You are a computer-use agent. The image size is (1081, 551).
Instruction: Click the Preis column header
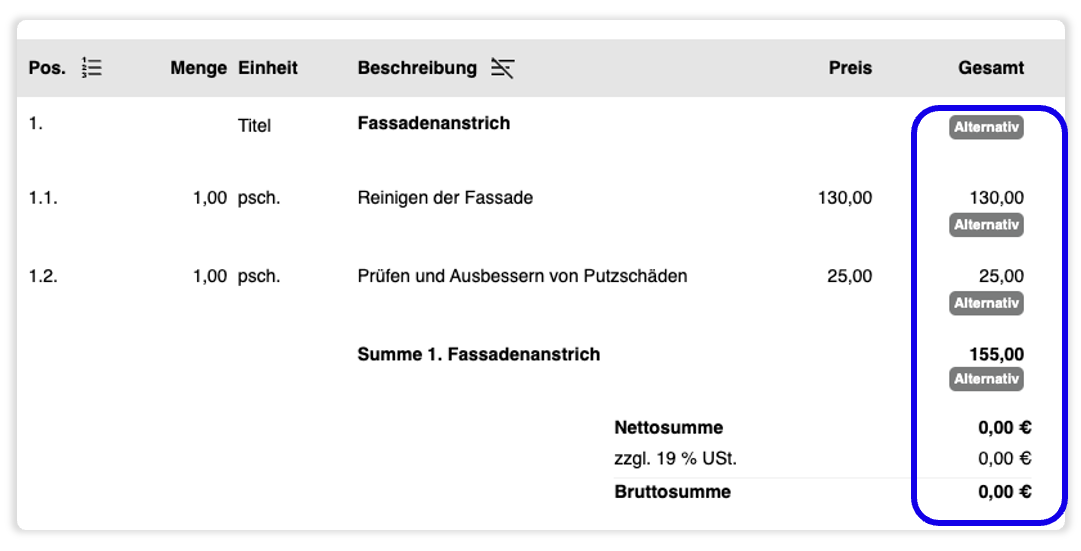click(x=850, y=68)
